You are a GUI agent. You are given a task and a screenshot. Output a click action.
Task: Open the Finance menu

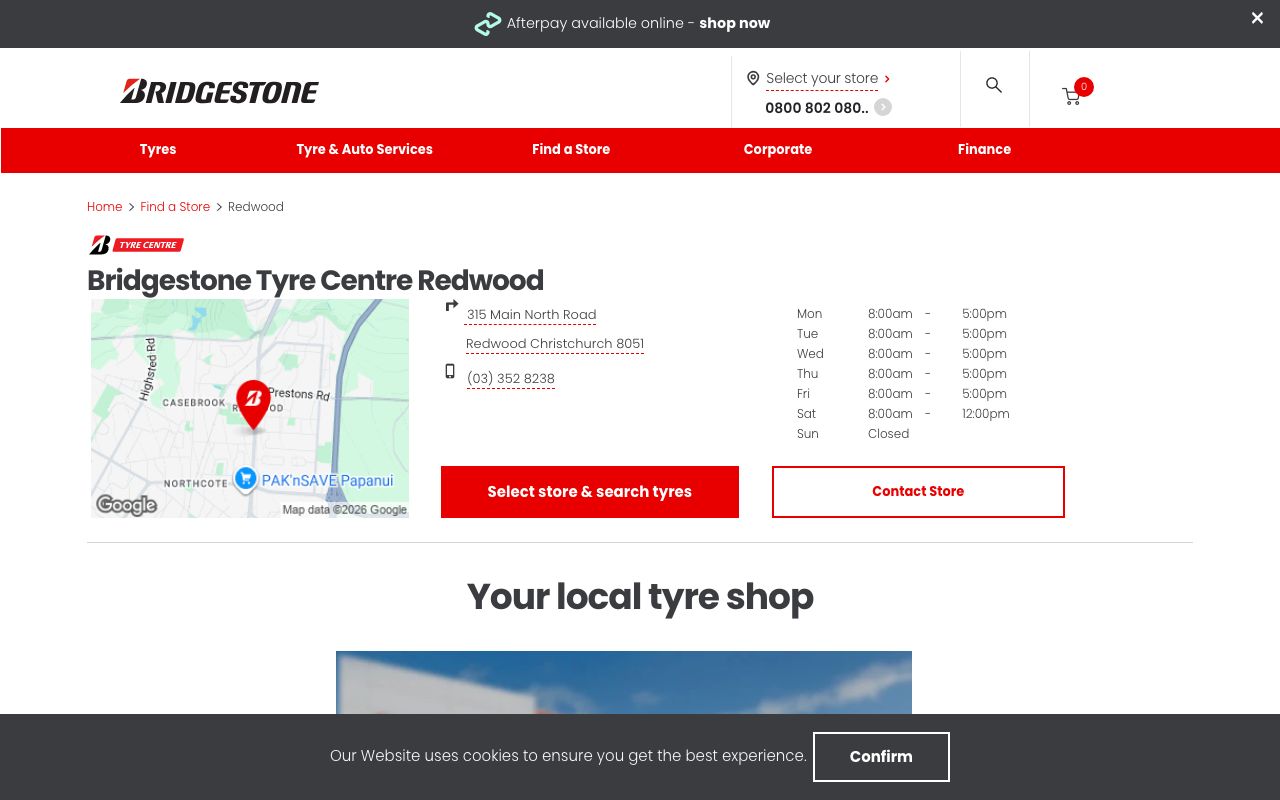click(984, 149)
